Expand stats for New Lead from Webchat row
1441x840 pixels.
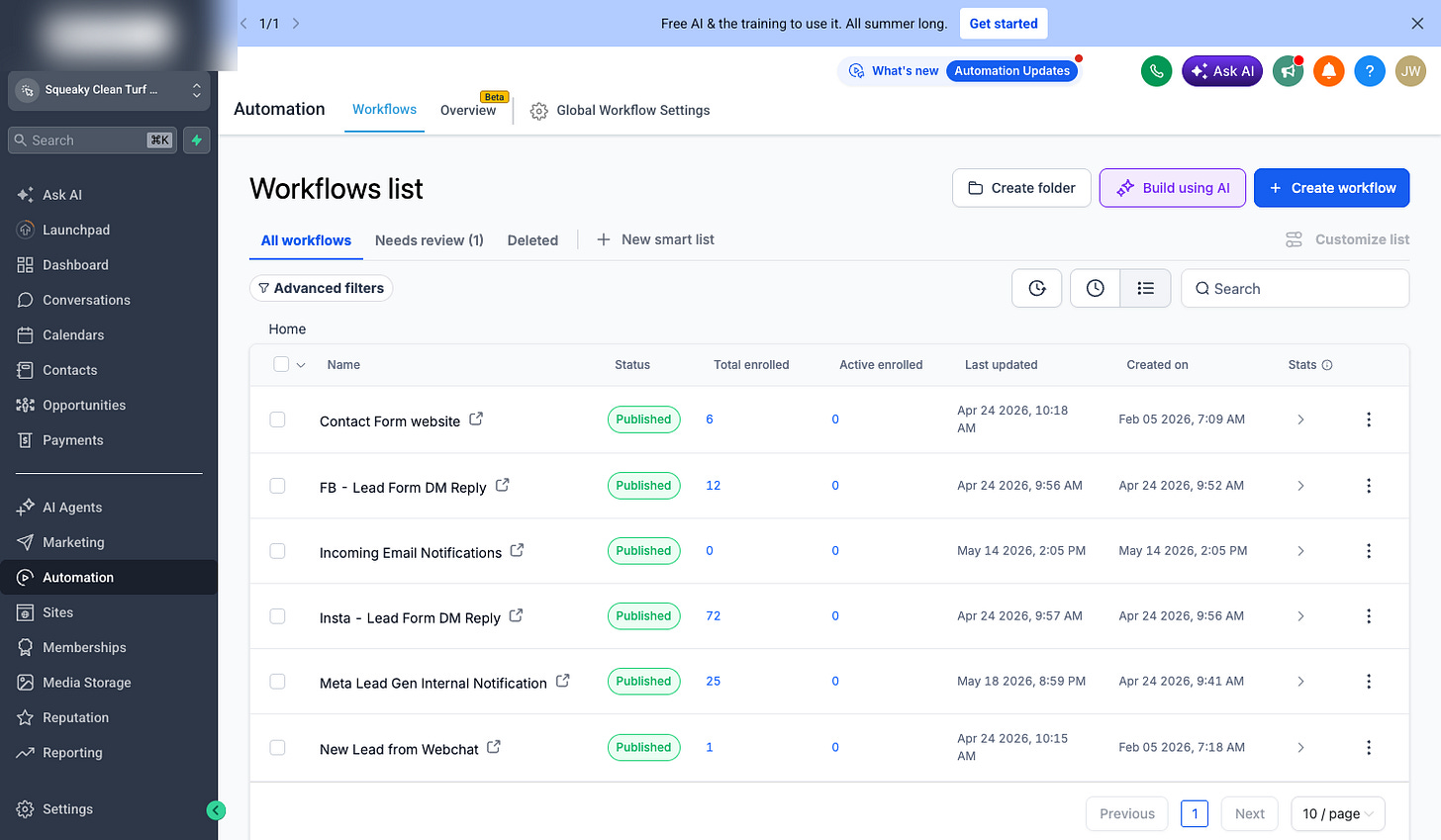(1300, 748)
